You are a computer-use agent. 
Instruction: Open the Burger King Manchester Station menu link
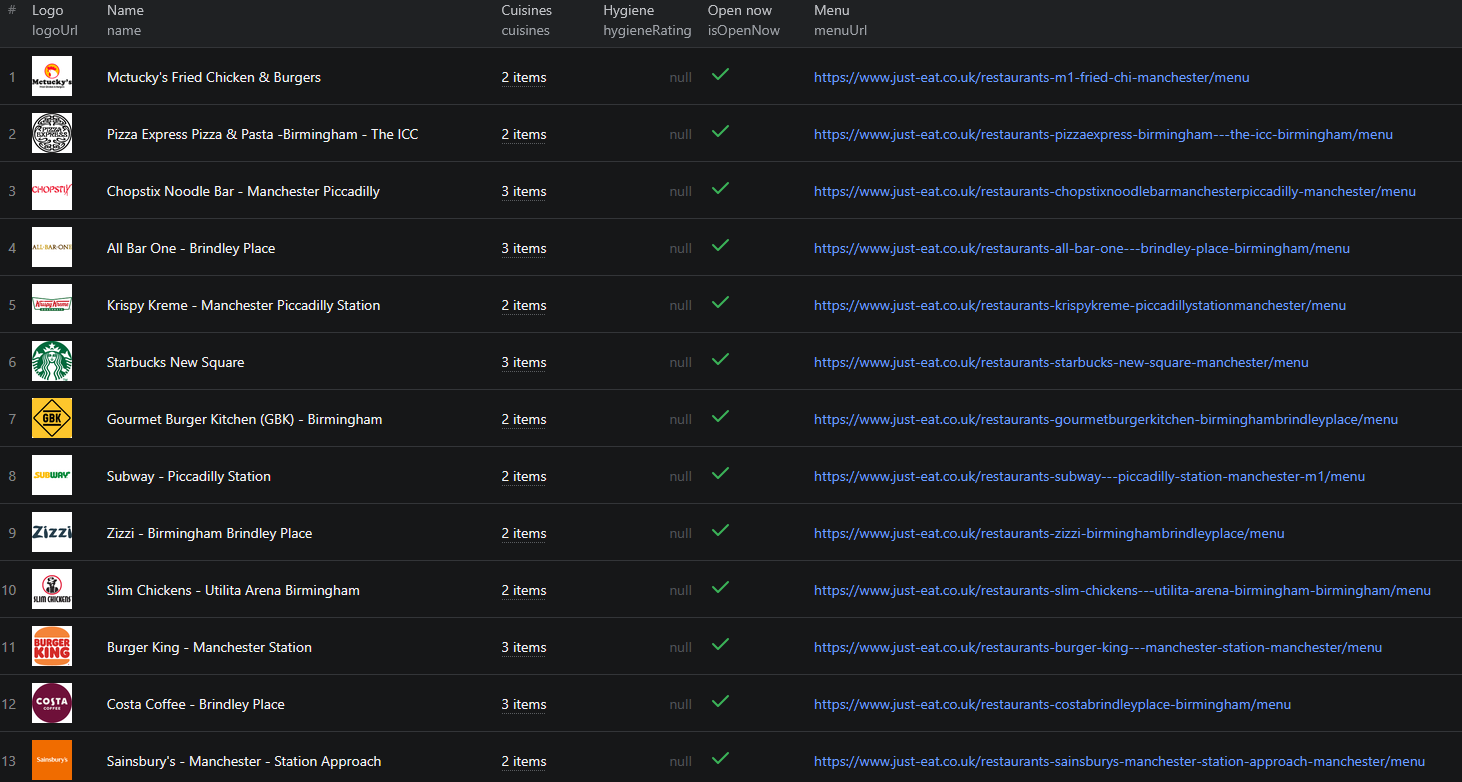click(x=1098, y=647)
